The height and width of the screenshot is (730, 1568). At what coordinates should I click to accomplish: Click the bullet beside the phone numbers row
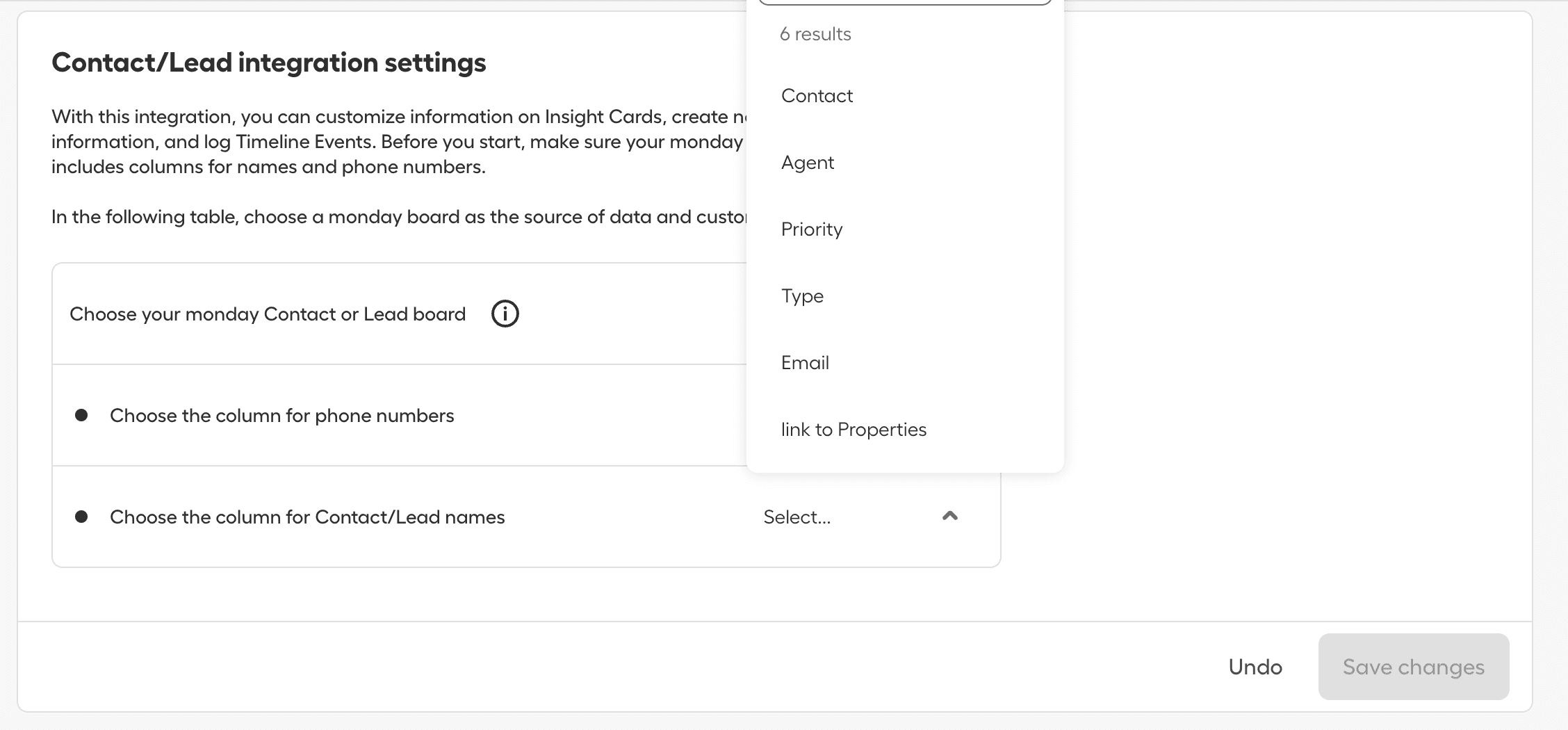(x=81, y=416)
